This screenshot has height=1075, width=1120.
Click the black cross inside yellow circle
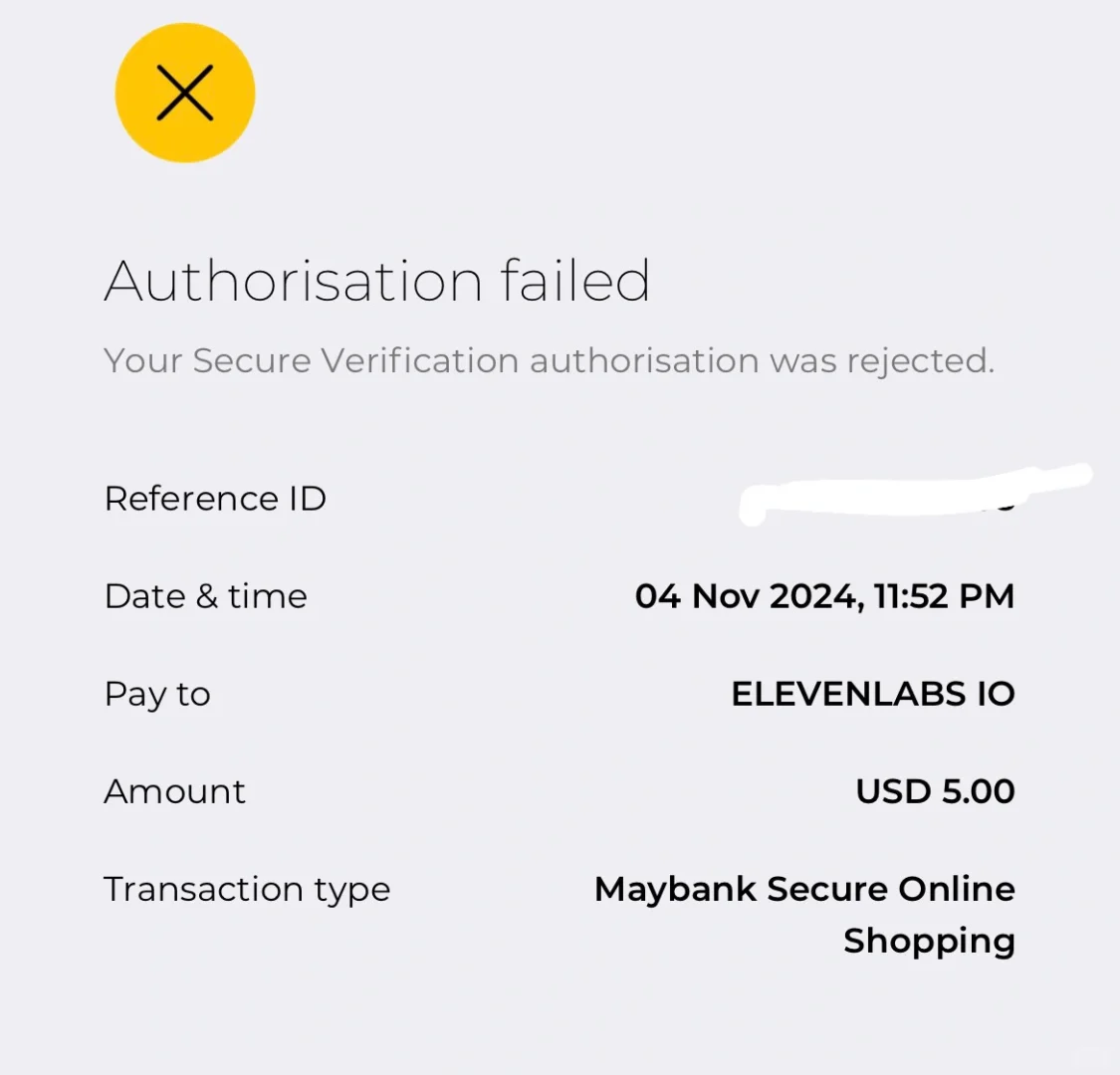[x=185, y=93]
